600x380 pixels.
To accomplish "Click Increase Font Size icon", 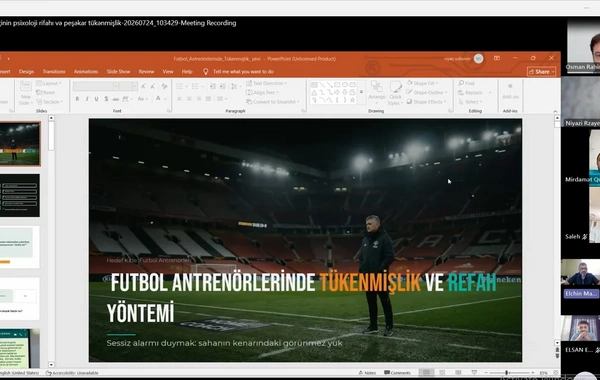I will [x=143, y=86].
